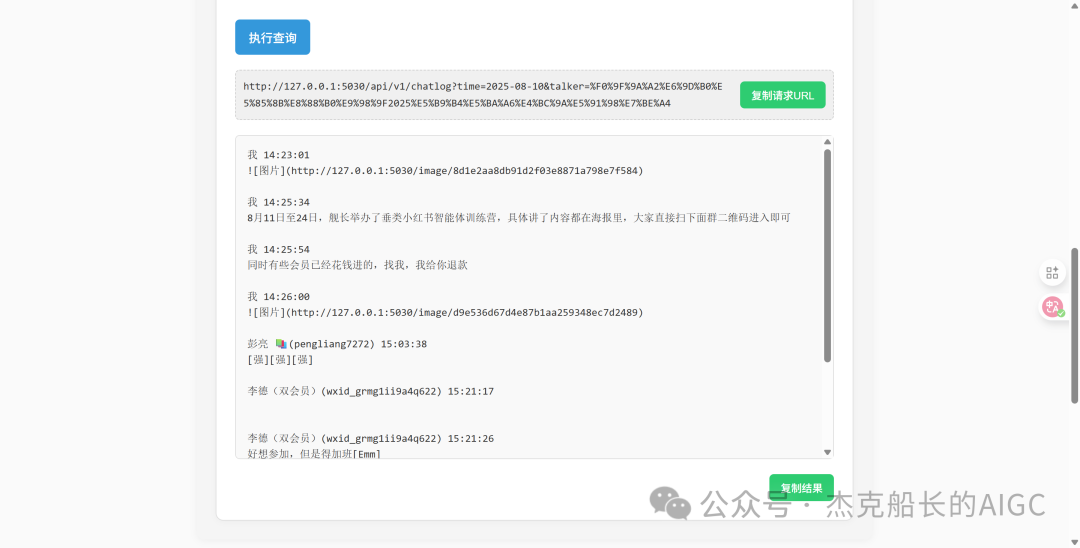Click the 复制结果 button
This screenshot has width=1080, height=548.
pyautogui.click(x=801, y=487)
